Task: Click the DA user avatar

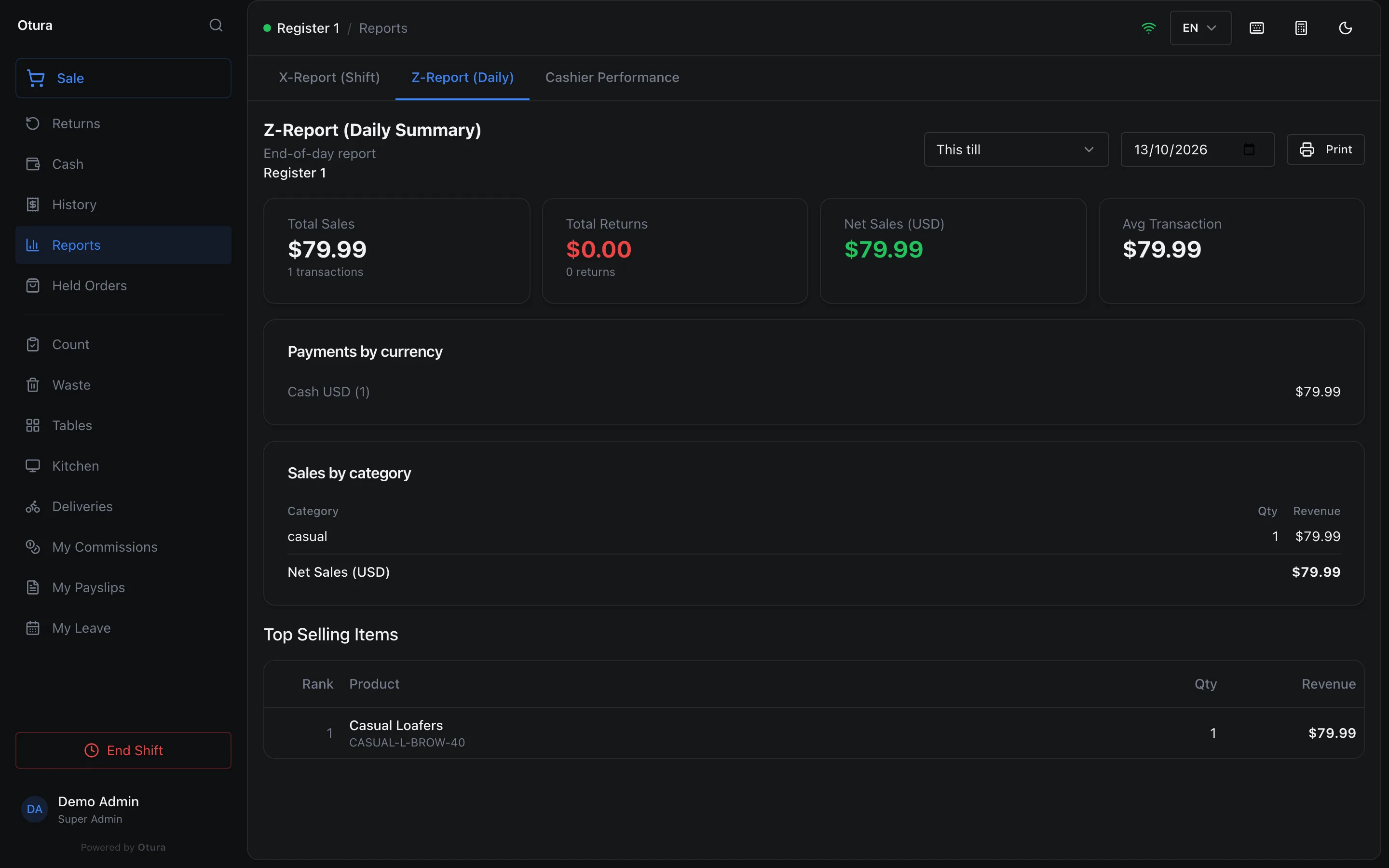Action: point(34,809)
